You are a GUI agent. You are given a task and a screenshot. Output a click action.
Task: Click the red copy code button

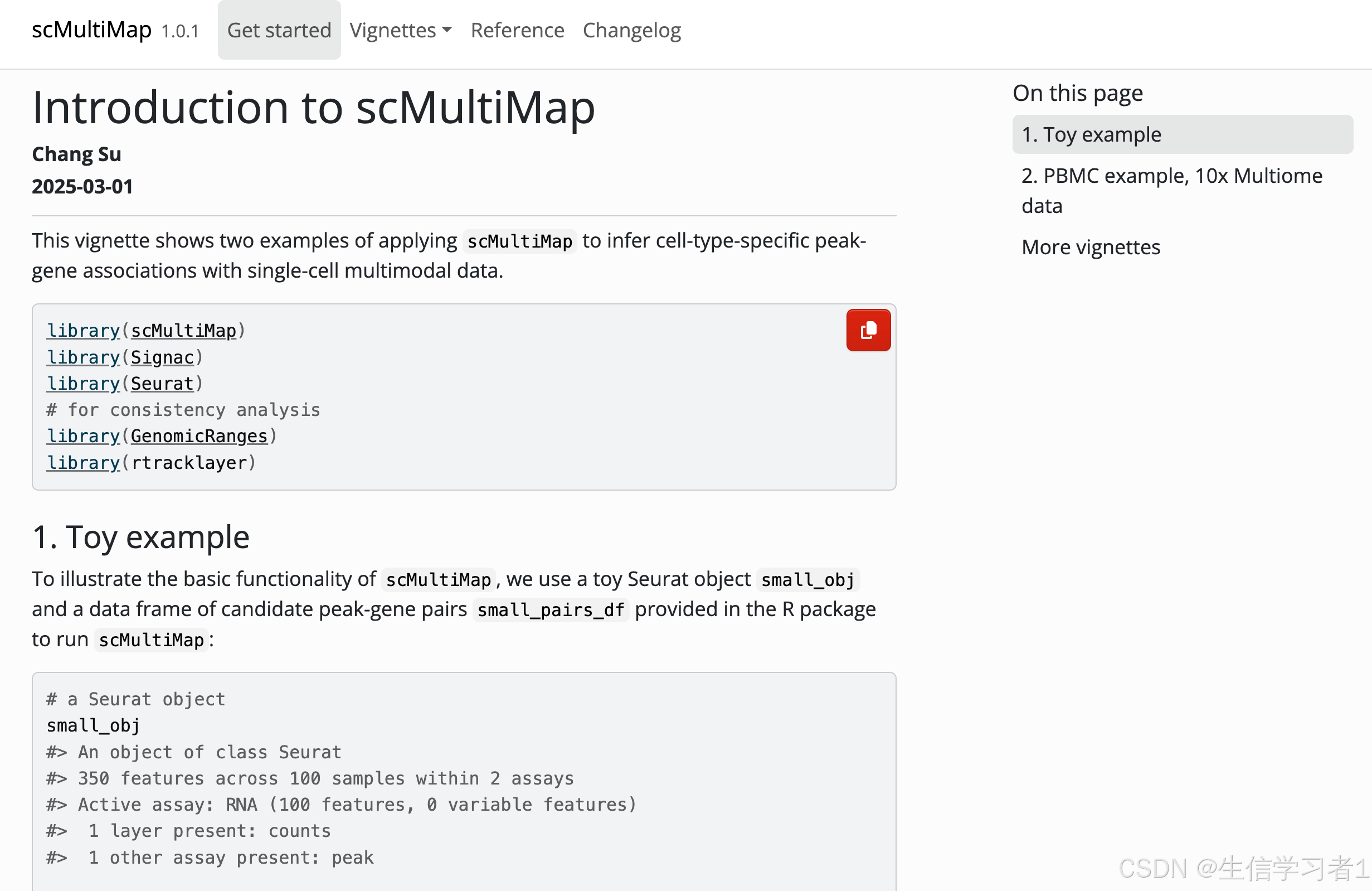(x=868, y=331)
